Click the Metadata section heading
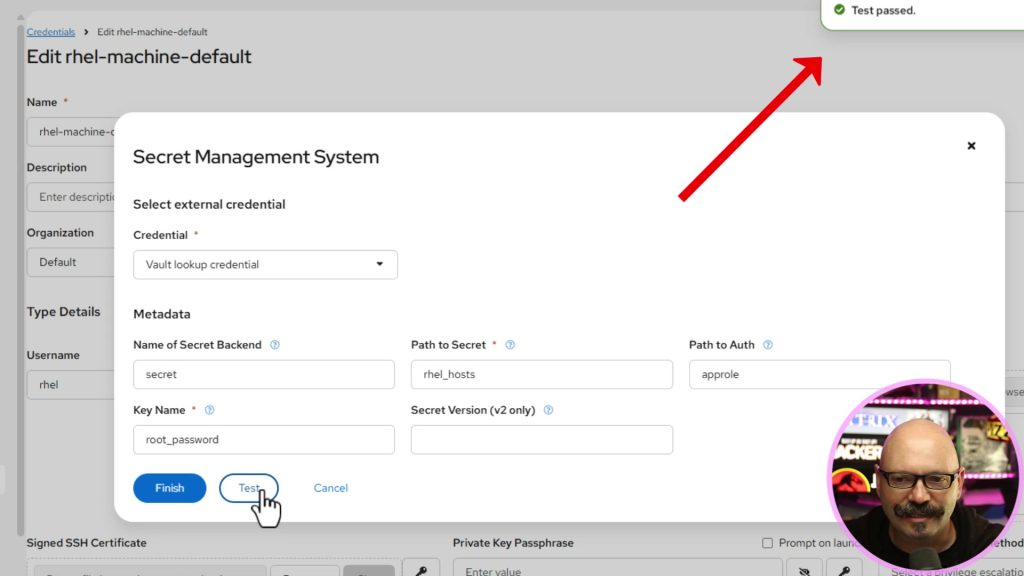This screenshot has height=576, width=1024. point(162,314)
